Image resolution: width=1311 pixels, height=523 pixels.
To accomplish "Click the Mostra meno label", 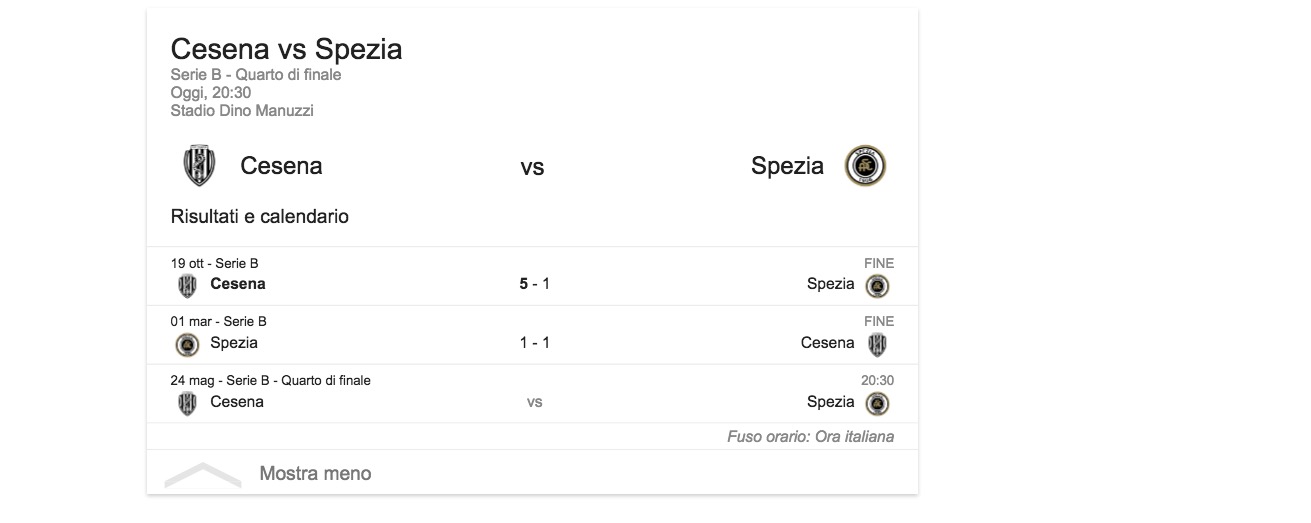I will pos(315,474).
